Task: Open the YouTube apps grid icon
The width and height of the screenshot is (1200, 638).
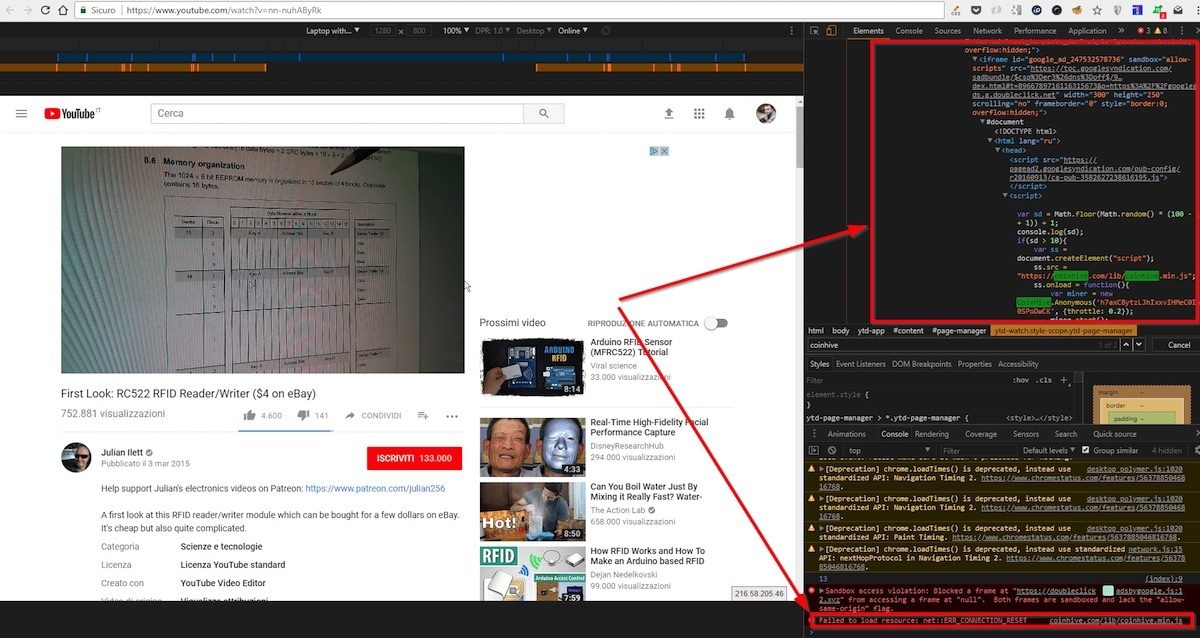Action: click(700, 113)
